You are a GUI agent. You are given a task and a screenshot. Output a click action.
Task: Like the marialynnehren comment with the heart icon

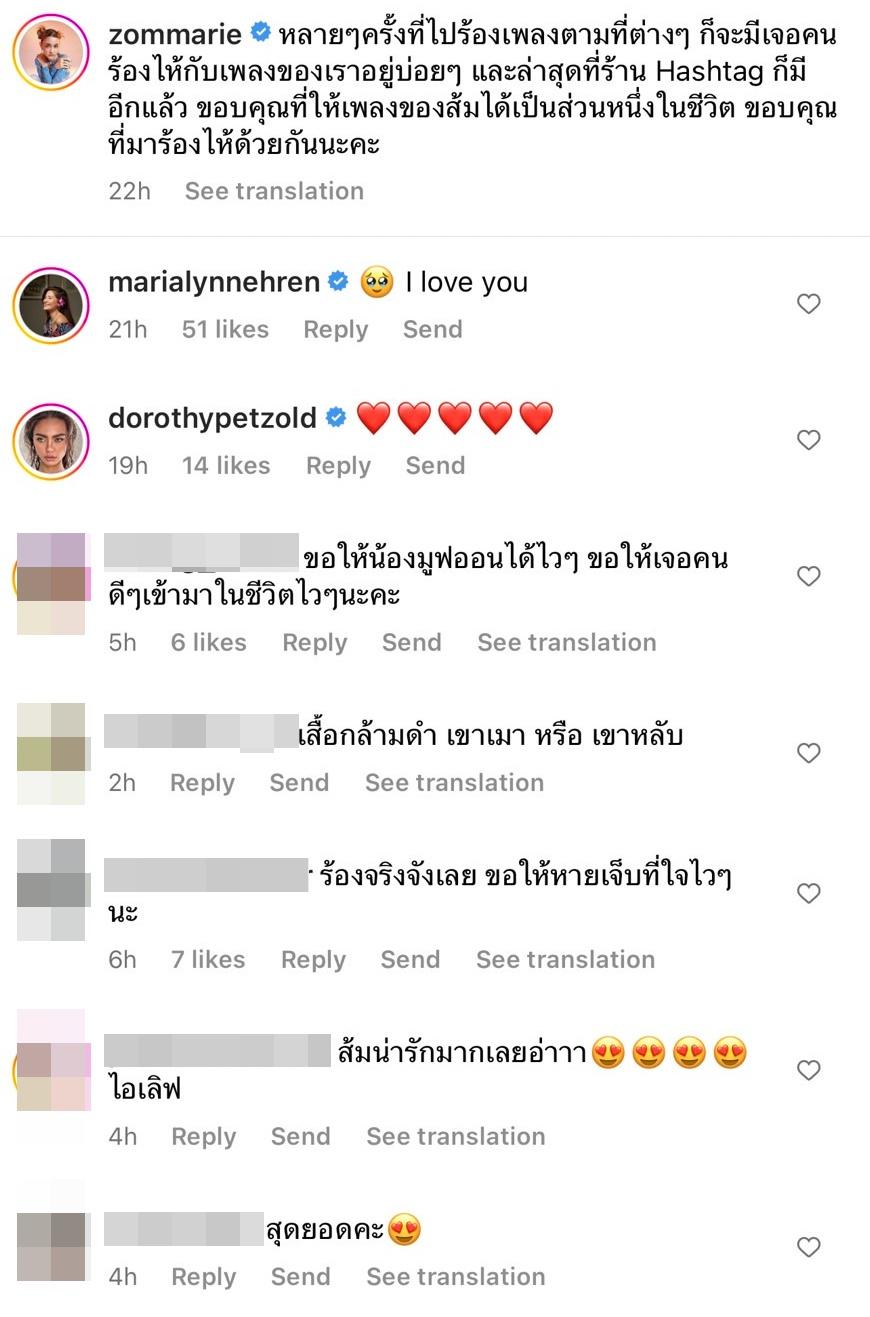pyautogui.click(x=808, y=304)
